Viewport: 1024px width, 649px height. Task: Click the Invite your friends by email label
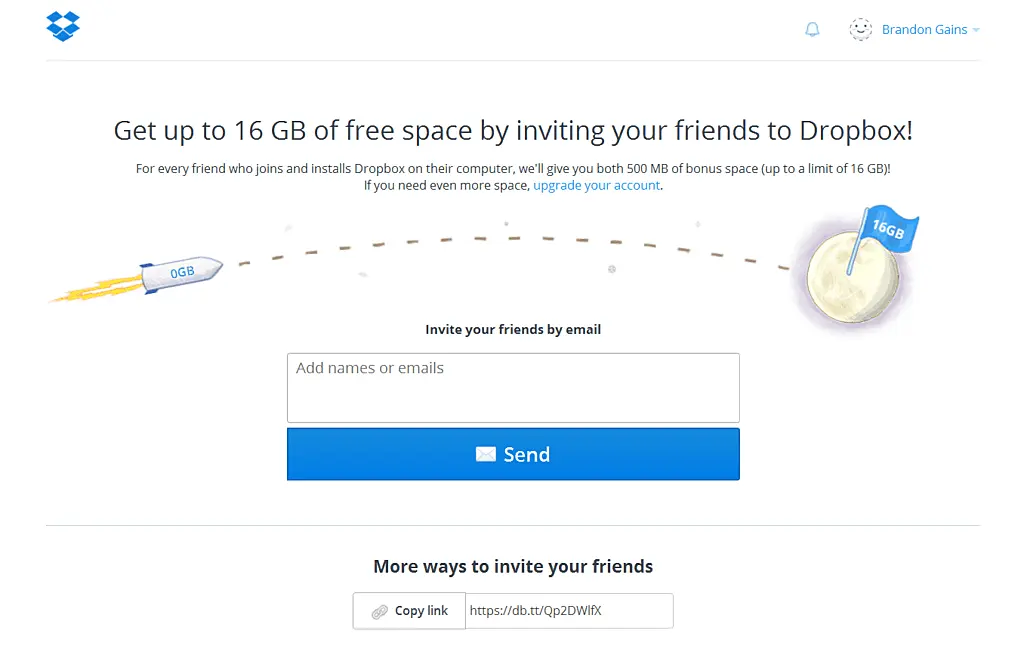tap(513, 329)
